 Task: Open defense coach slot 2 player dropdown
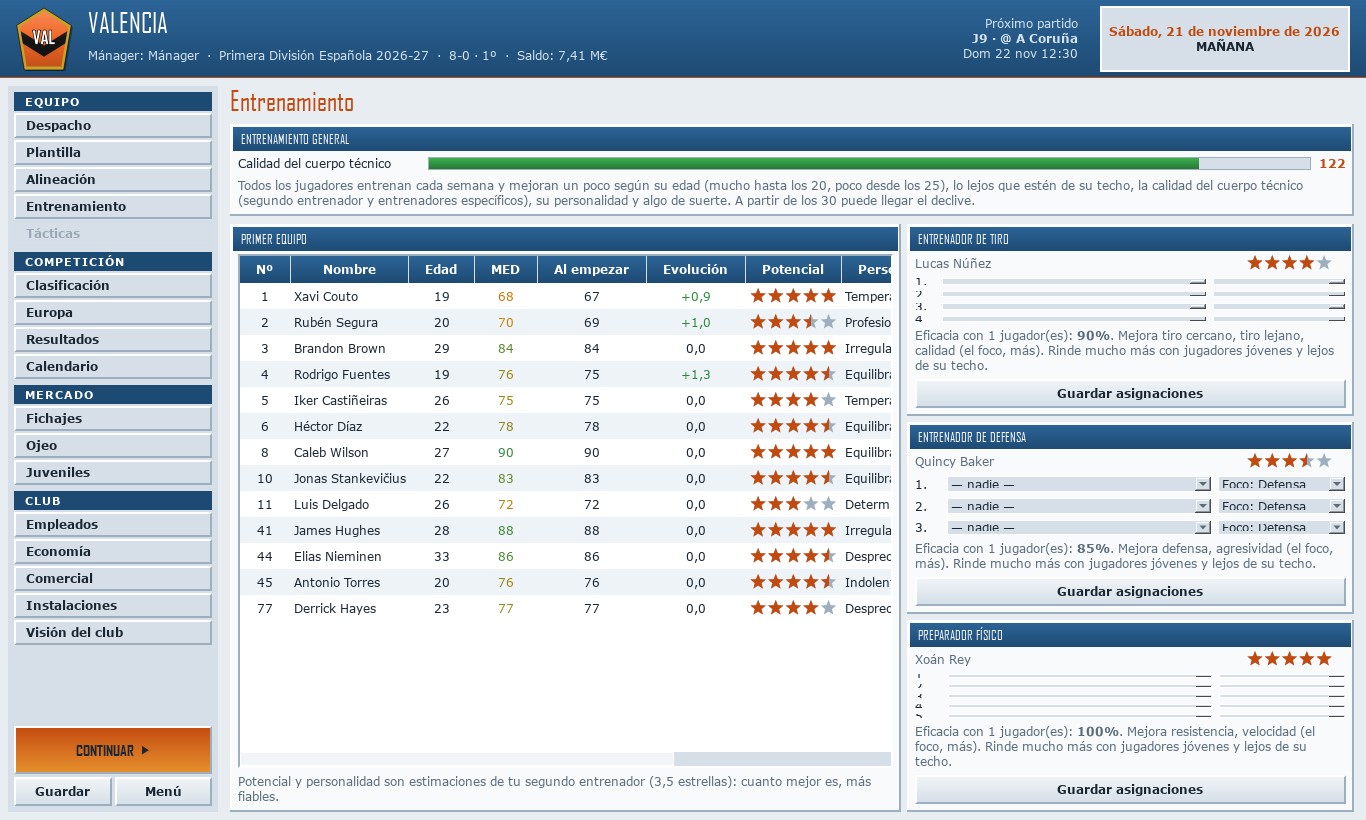[1079, 506]
